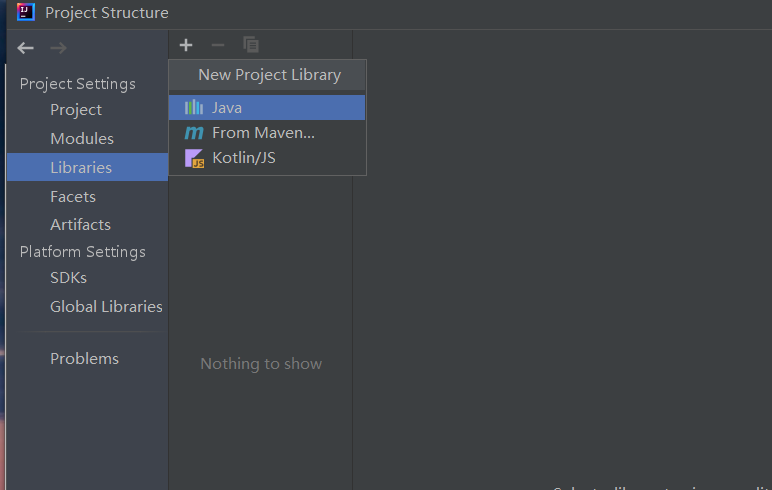Click the forward navigation arrow

pyautogui.click(x=59, y=48)
